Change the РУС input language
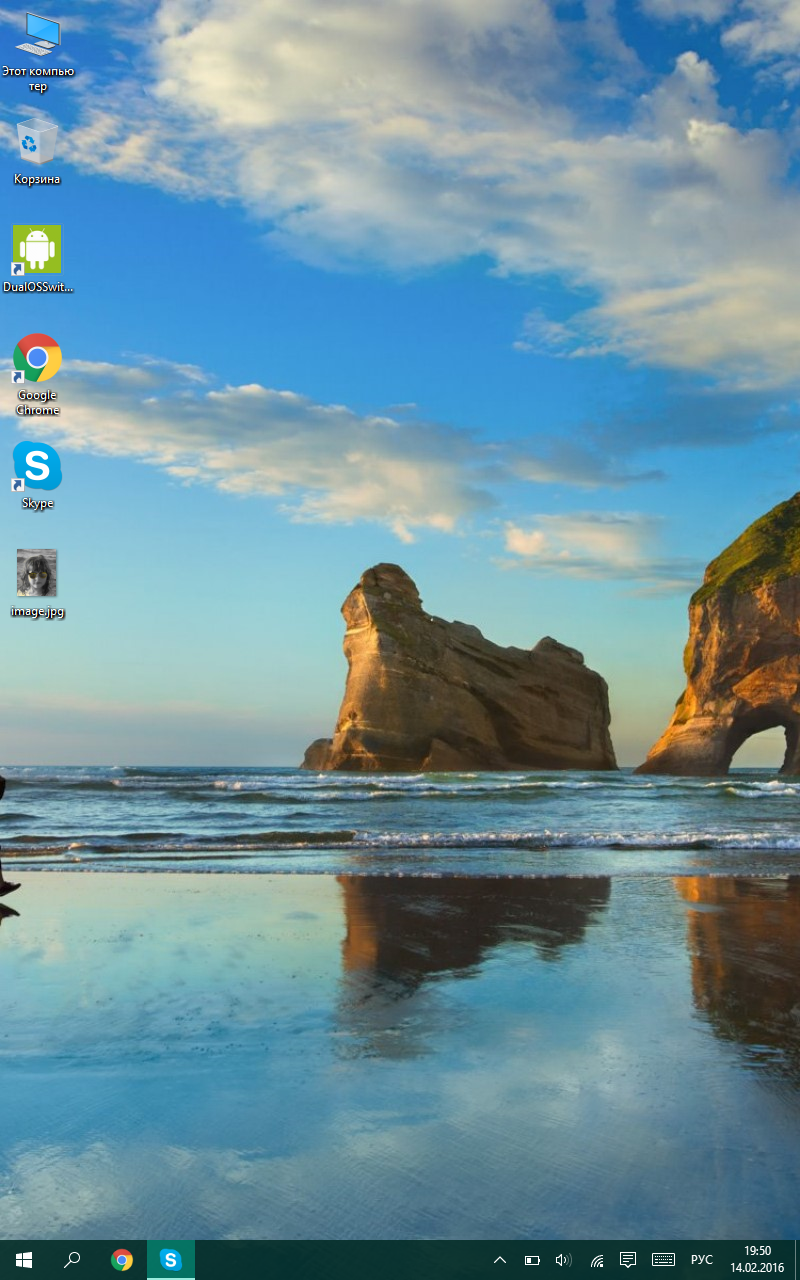Viewport: 800px width, 1280px height. pyautogui.click(x=702, y=1260)
